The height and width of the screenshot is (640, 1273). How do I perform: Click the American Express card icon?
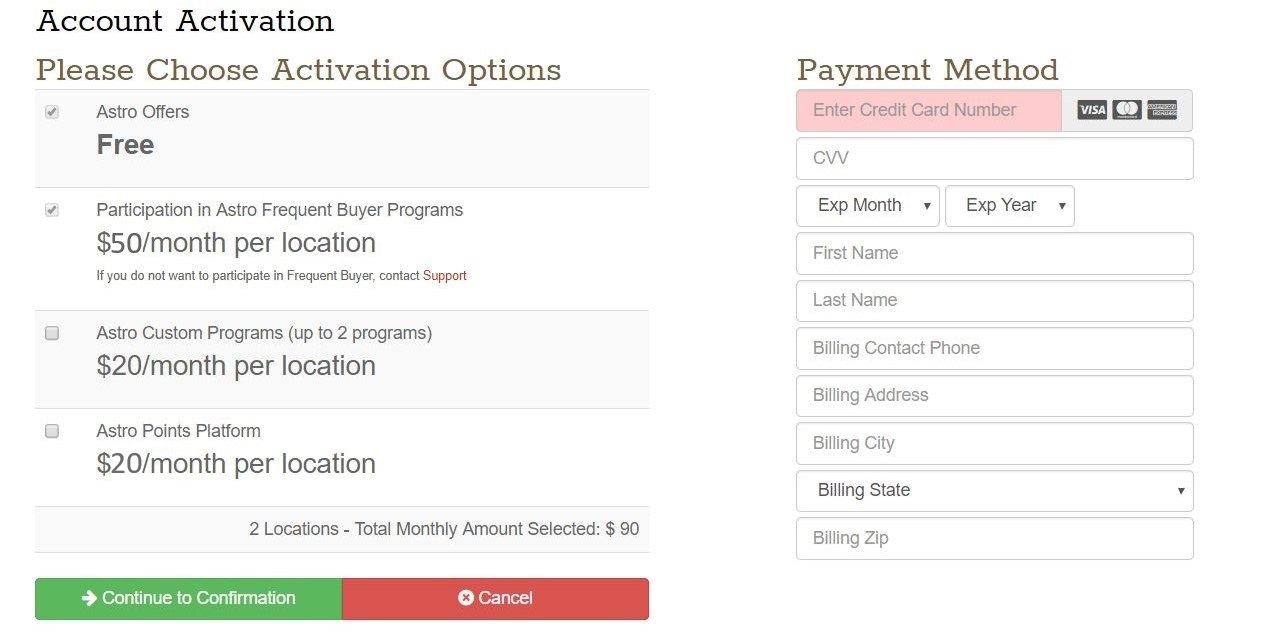(x=1162, y=110)
